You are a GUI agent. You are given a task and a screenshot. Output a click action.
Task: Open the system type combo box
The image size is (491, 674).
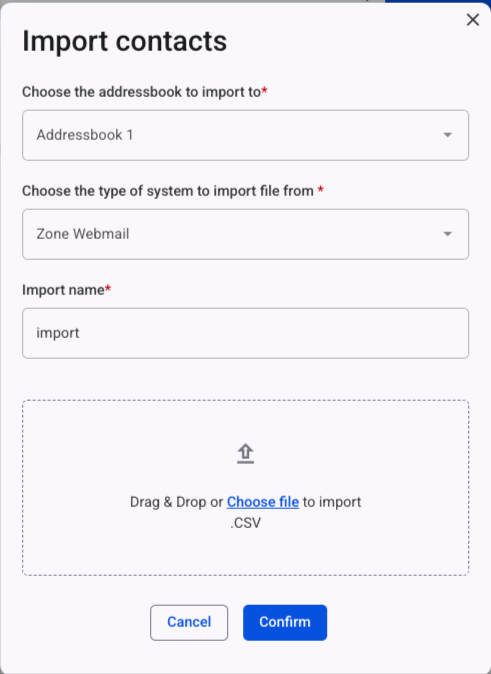pos(246,234)
